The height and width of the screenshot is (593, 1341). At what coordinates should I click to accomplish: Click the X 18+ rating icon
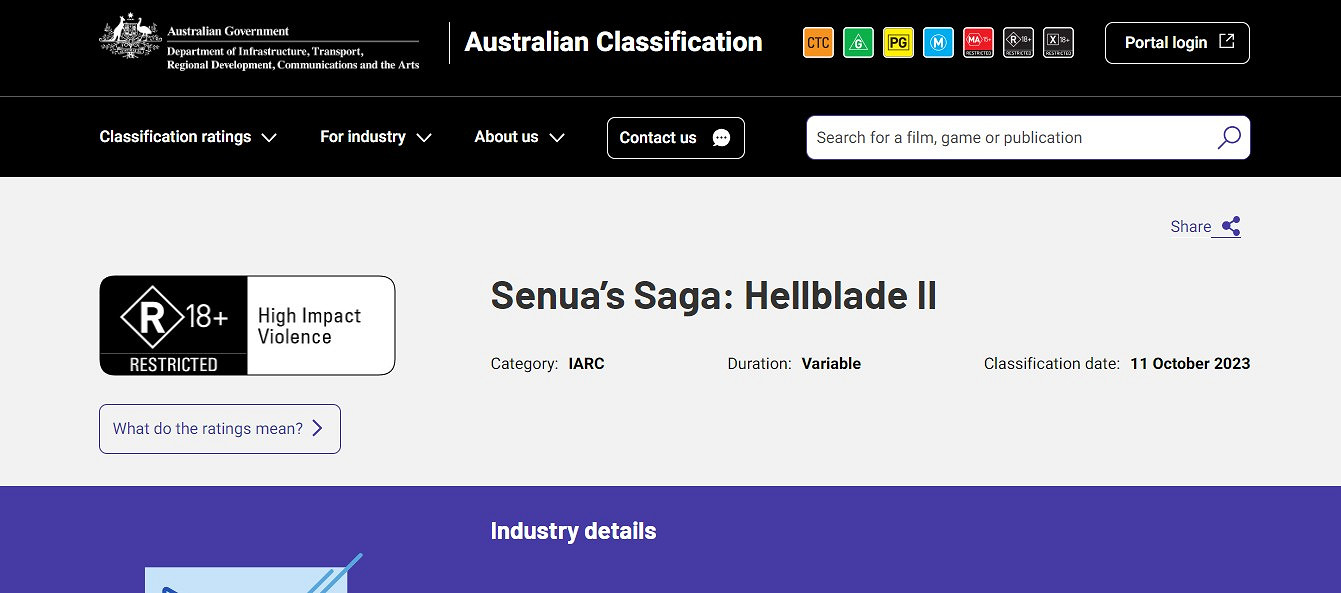tap(1058, 43)
